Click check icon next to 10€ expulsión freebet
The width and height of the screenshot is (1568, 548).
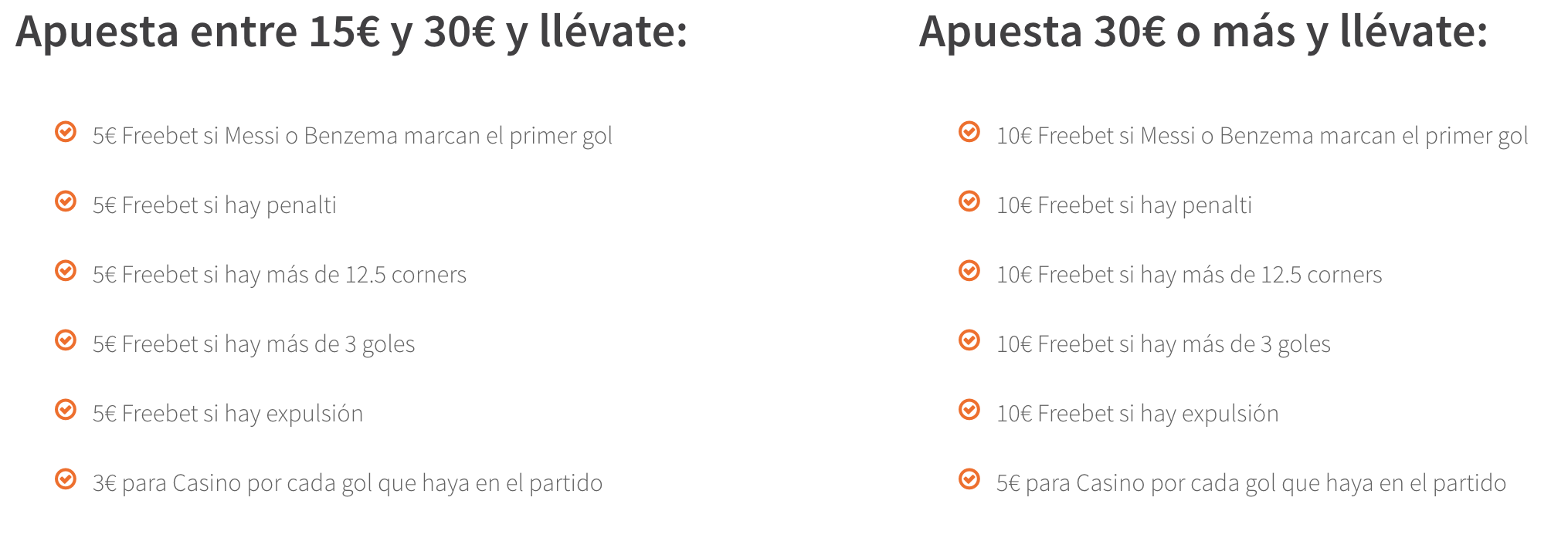(x=969, y=409)
